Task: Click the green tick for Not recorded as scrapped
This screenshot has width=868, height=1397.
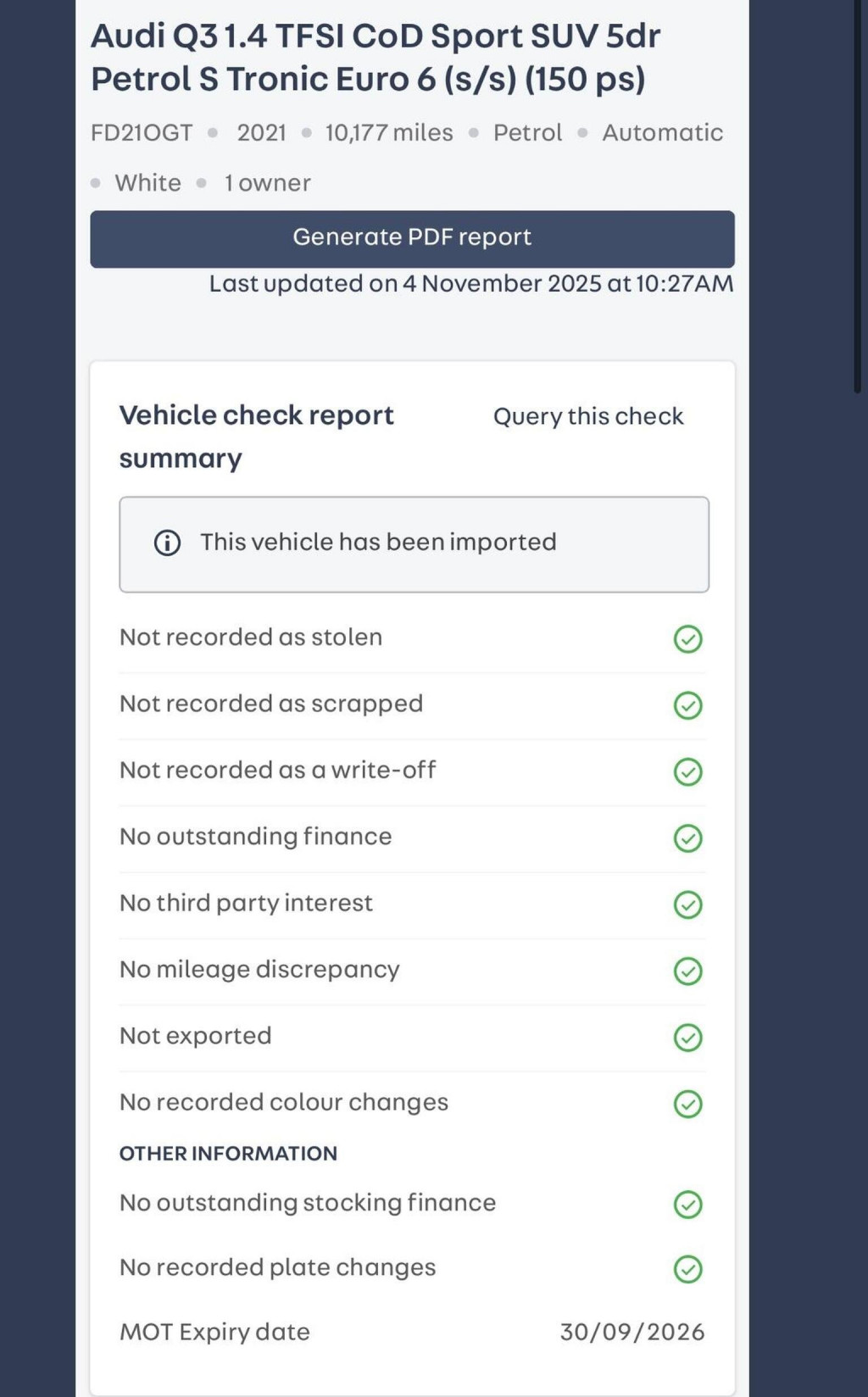Action: coord(687,704)
